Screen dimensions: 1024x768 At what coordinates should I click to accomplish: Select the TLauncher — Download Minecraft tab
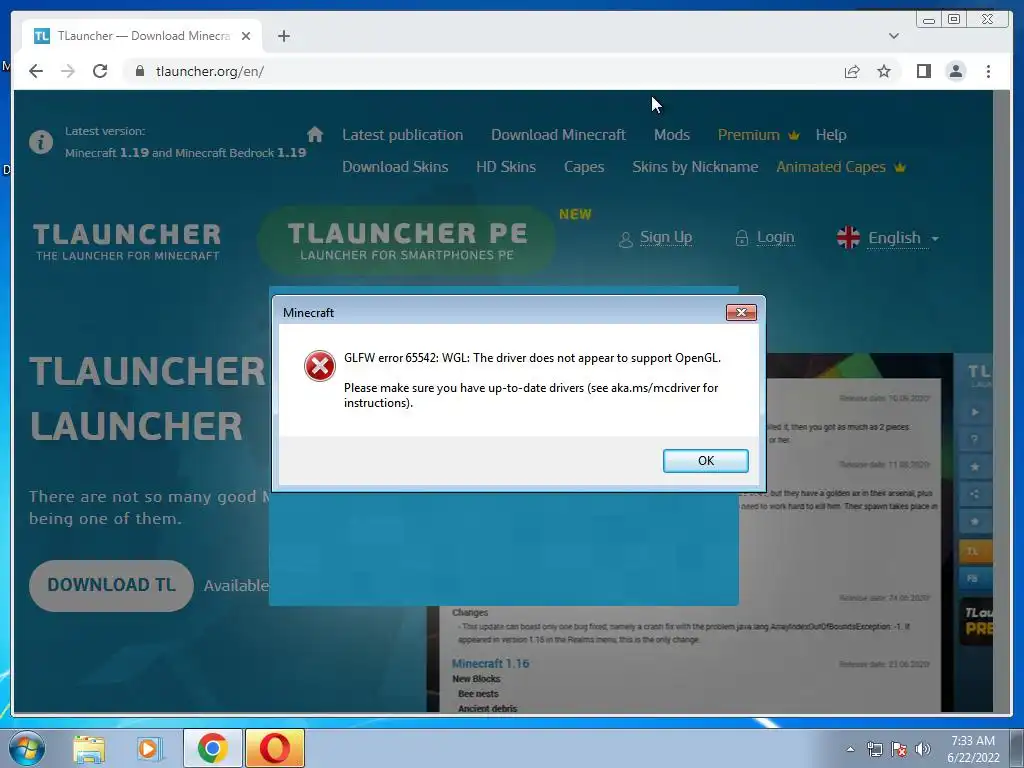pos(142,36)
